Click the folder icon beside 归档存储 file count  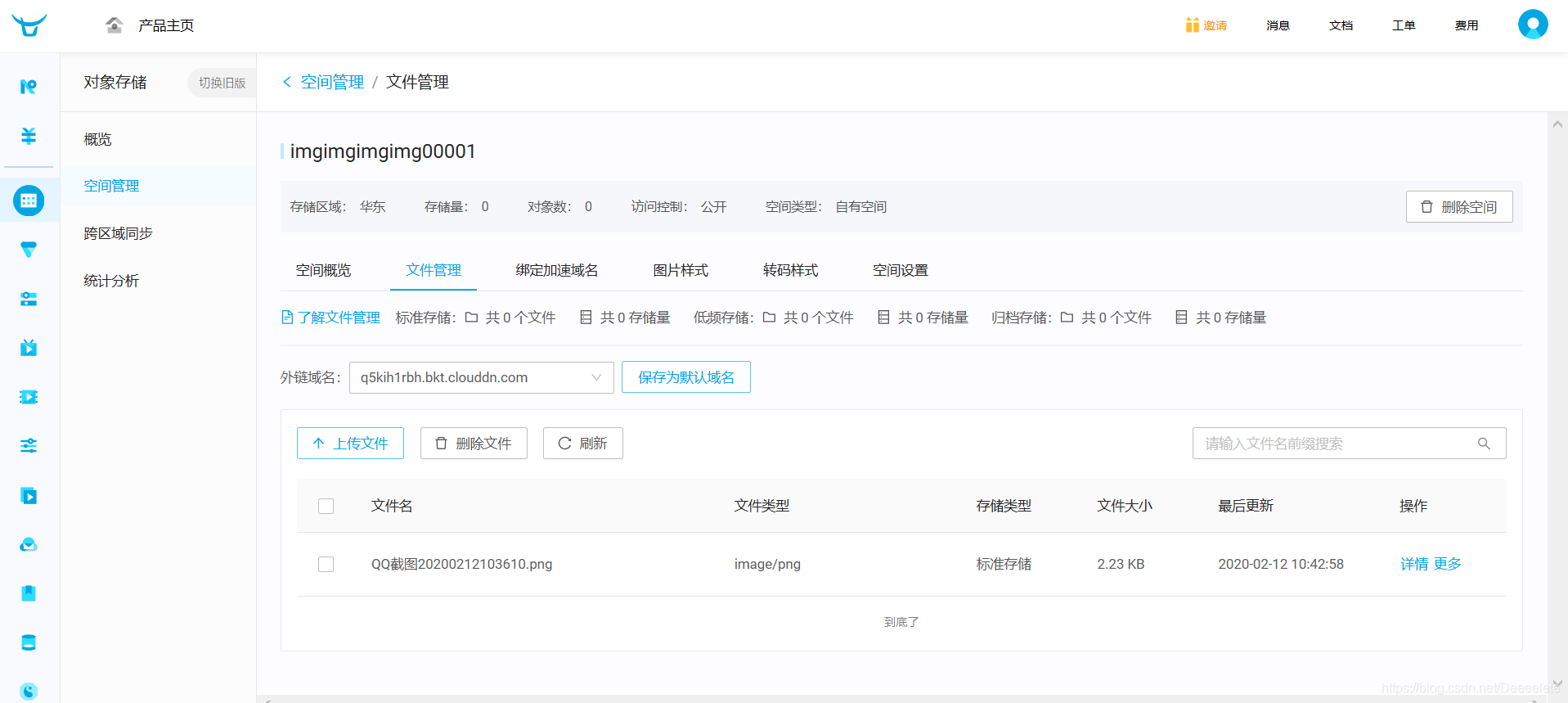pyautogui.click(x=1067, y=318)
